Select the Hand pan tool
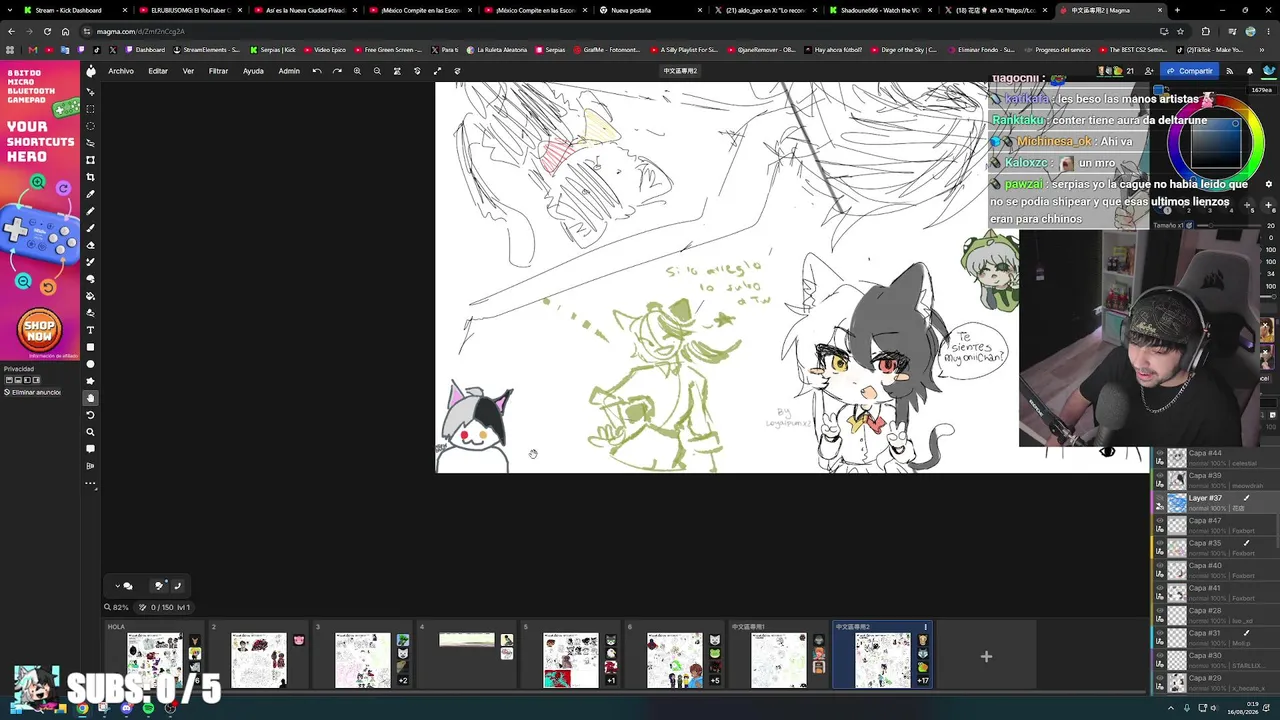1280x720 pixels. pos(90,398)
